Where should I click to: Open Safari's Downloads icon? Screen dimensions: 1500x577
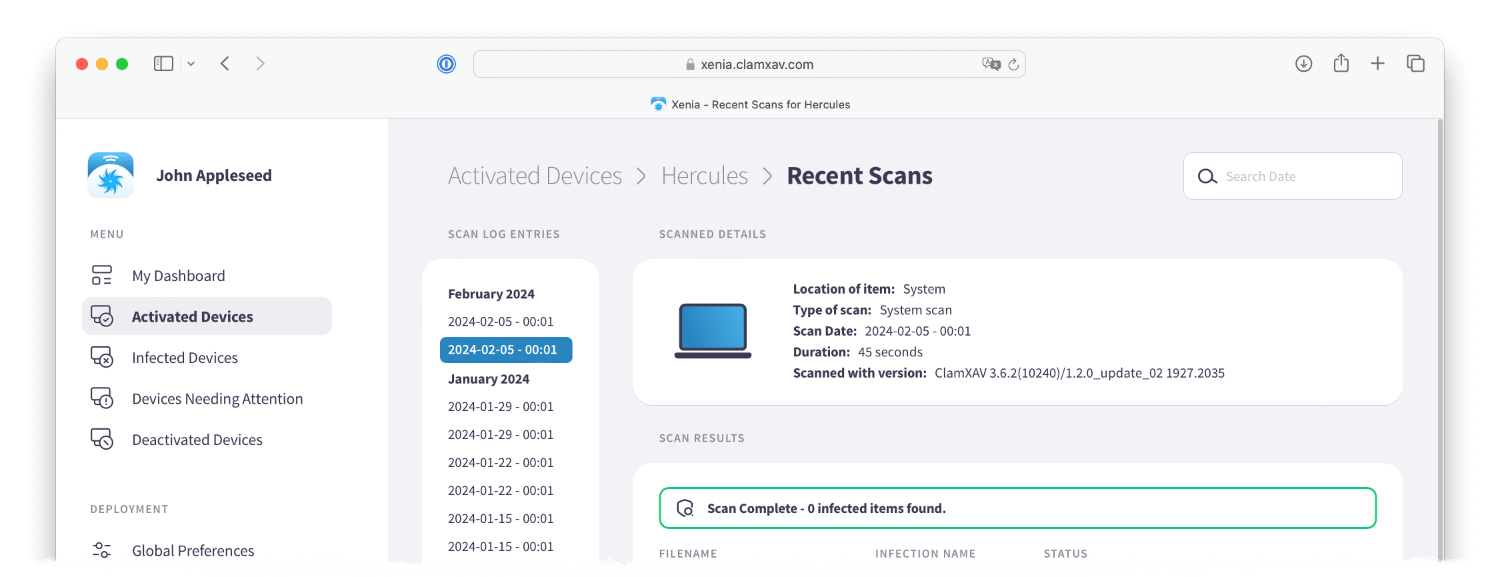point(1303,62)
